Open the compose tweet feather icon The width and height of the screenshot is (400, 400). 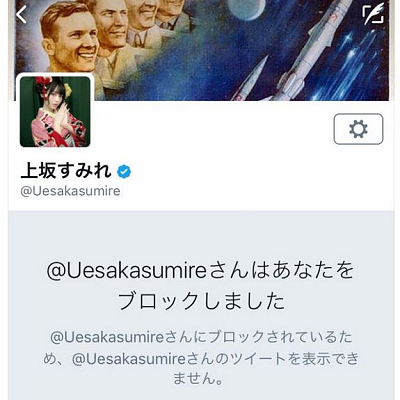[373, 14]
